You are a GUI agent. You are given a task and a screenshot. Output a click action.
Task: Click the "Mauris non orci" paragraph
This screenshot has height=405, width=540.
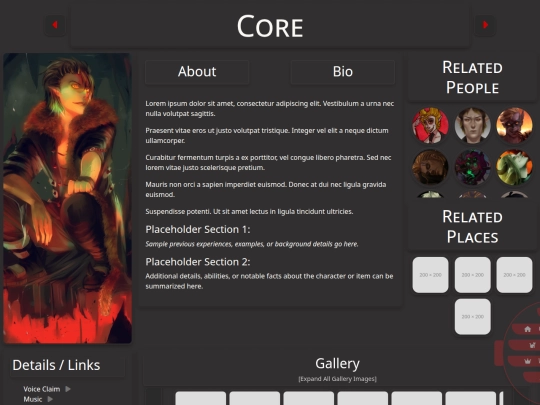click(266, 189)
